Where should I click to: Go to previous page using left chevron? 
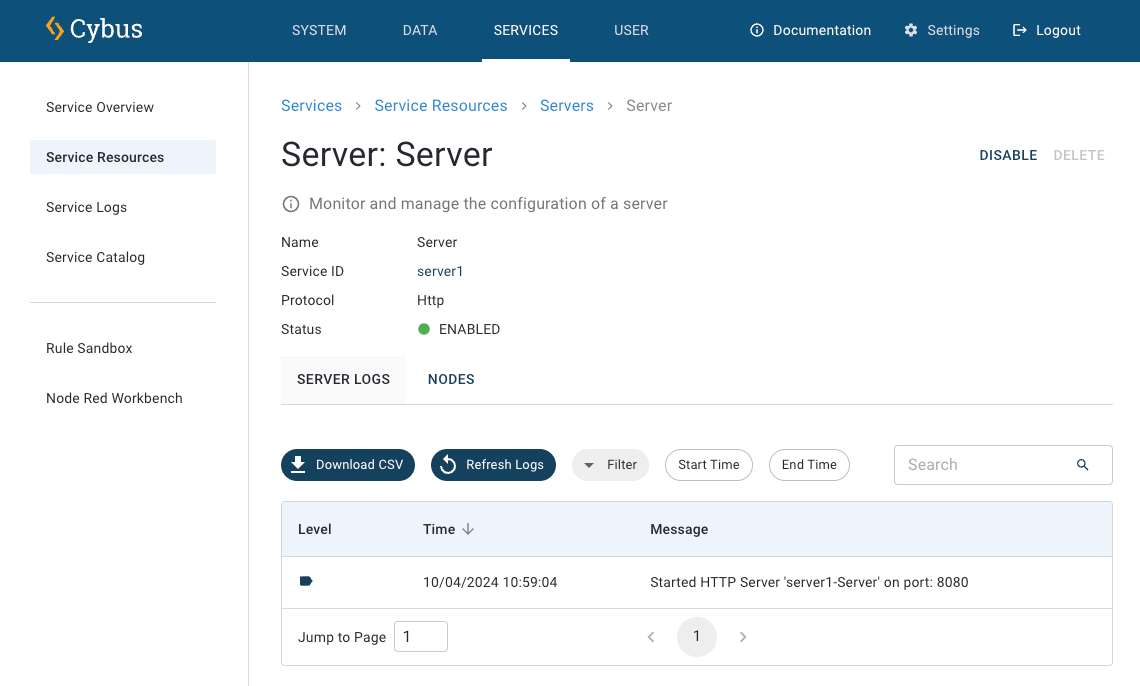[651, 637]
